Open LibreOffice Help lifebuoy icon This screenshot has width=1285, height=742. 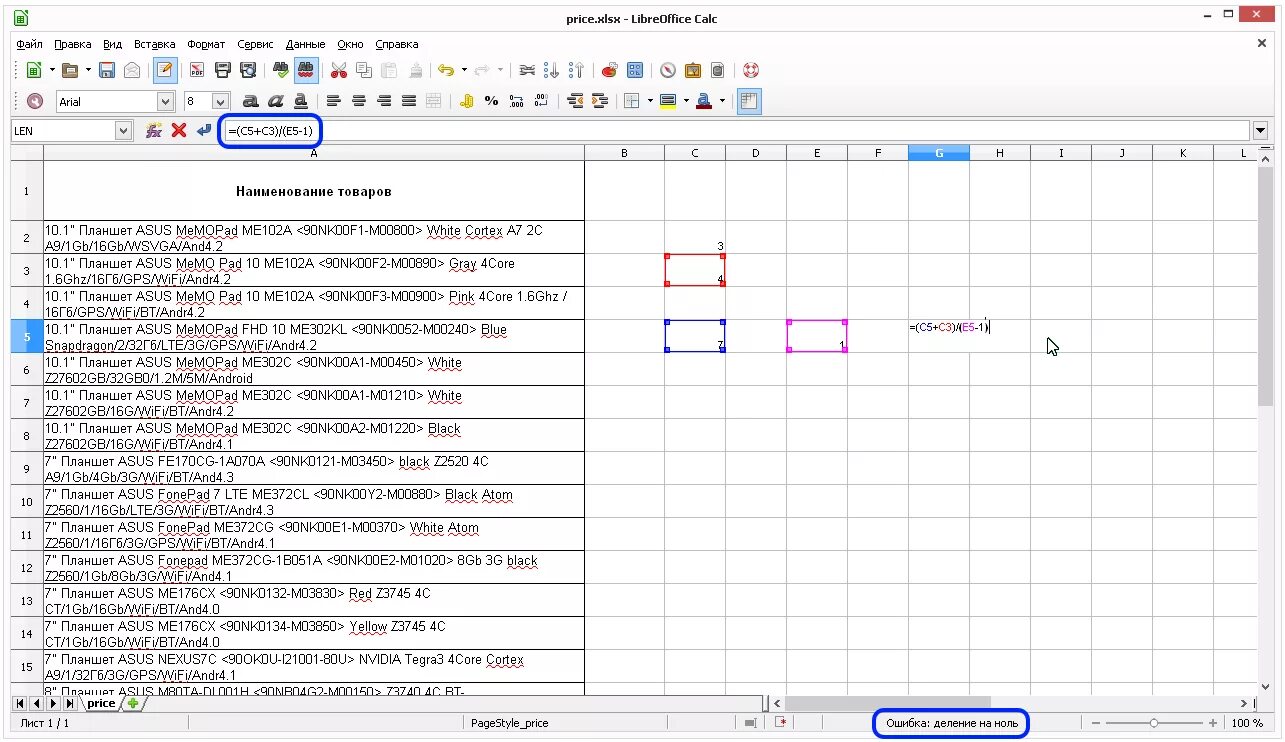[x=751, y=70]
